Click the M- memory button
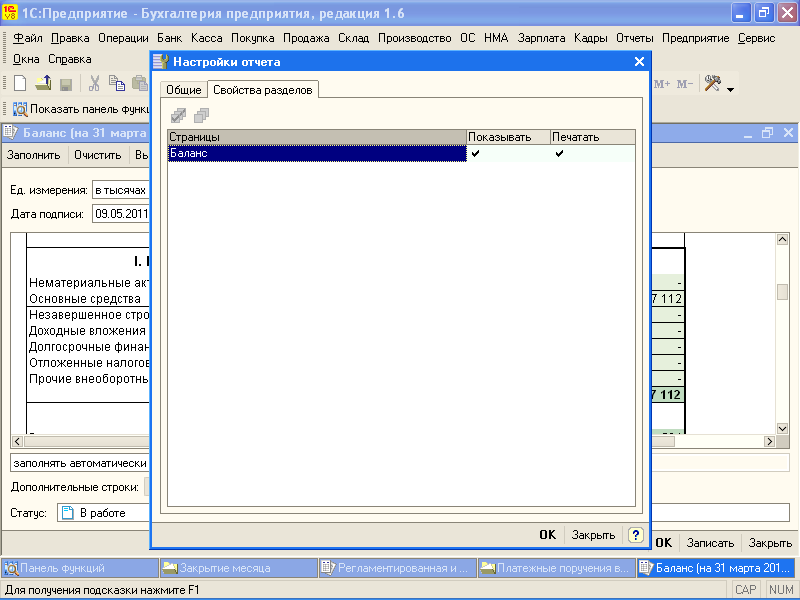 685,84
